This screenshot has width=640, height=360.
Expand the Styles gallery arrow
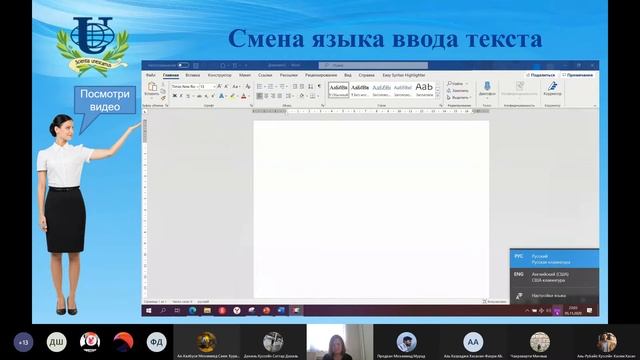(x=438, y=95)
